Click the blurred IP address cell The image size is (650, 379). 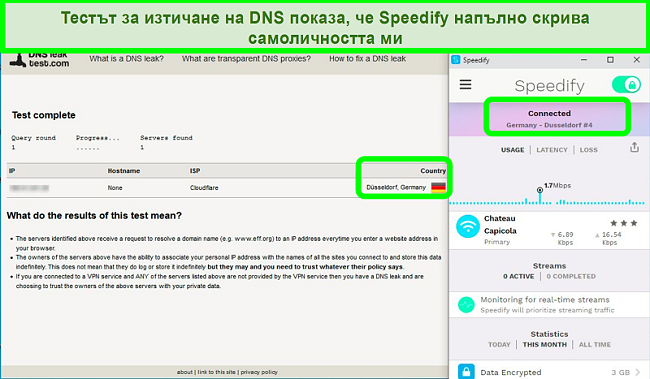pos(29,188)
